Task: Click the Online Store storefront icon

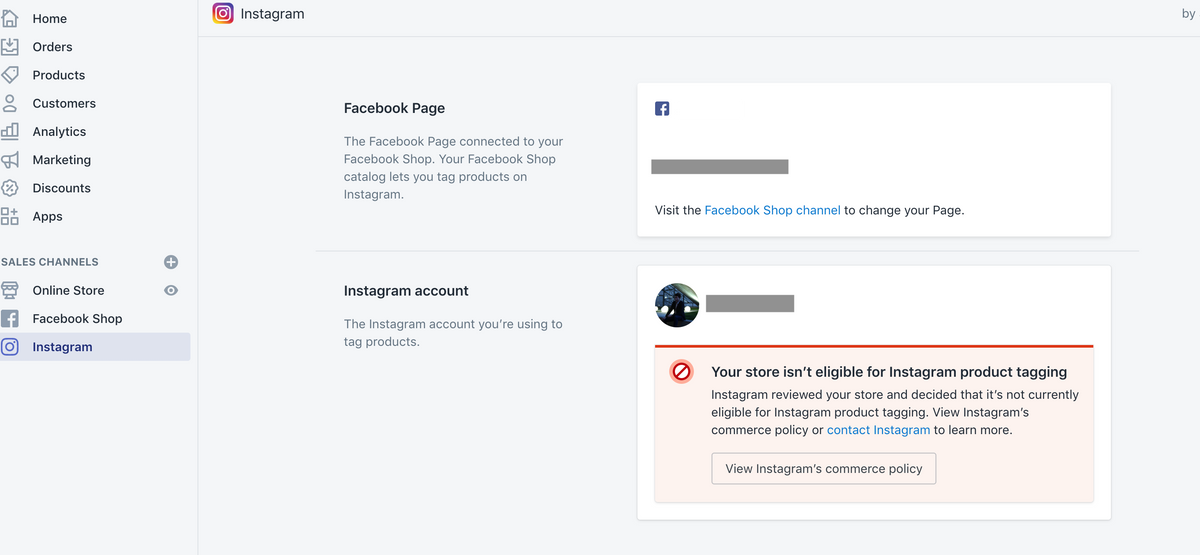Action: tap(10, 290)
